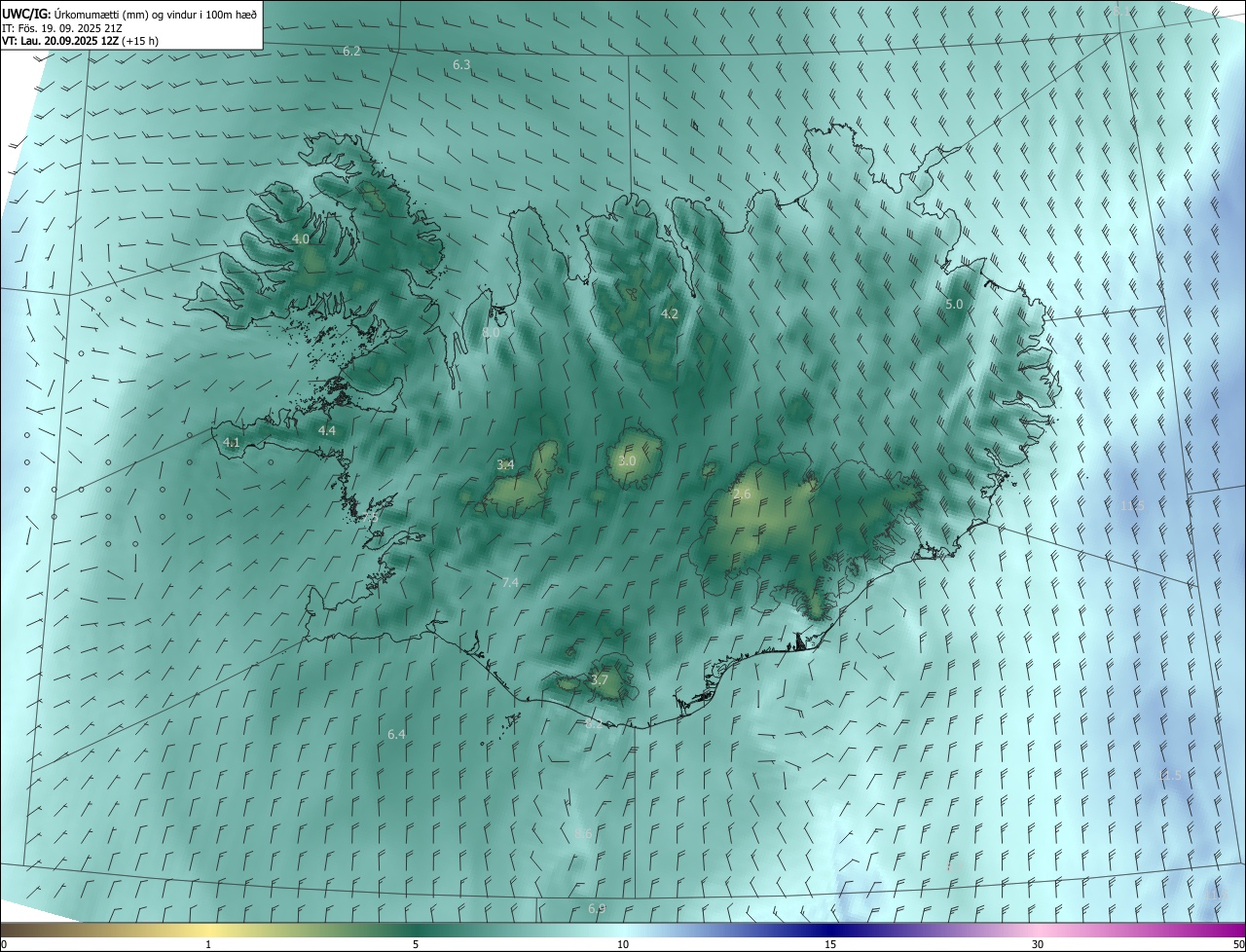The height and width of the screenshot is (952, 1246).
Task: Click the 6.3 value label on map
Action: tap(461, 64)
